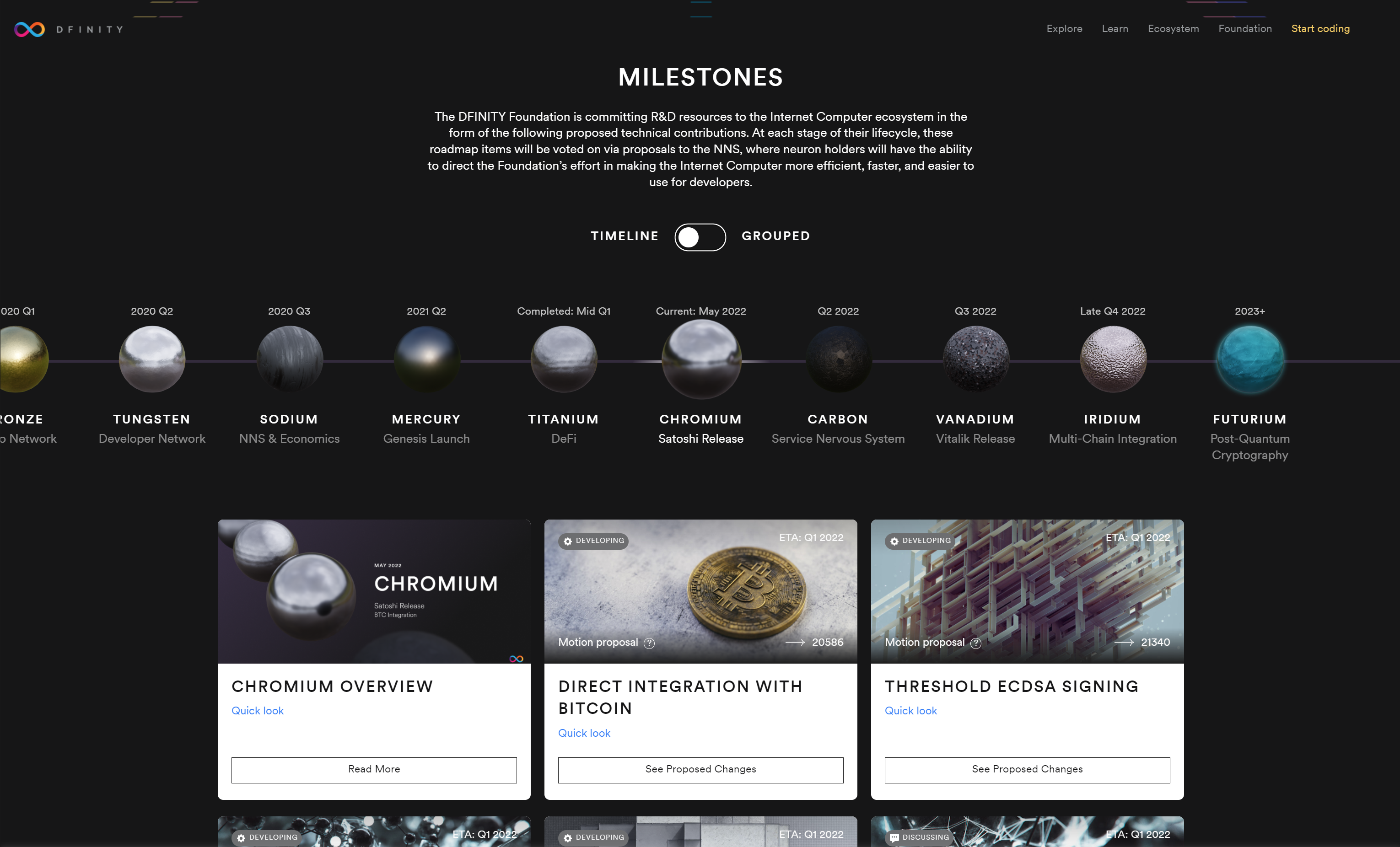1400x847 pixels.
Task: Click the 'Q3 2022' date label
Action: (x=975, y=311)
